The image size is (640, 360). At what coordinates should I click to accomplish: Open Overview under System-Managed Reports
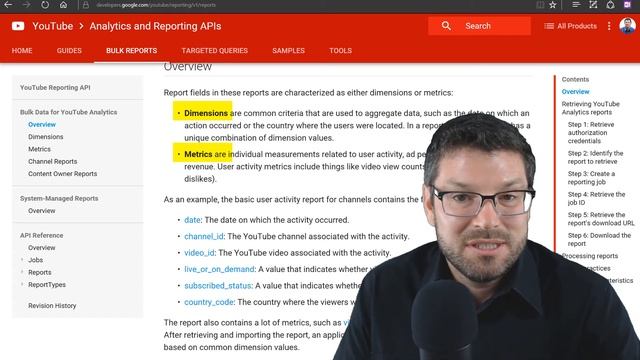(42, 211)
